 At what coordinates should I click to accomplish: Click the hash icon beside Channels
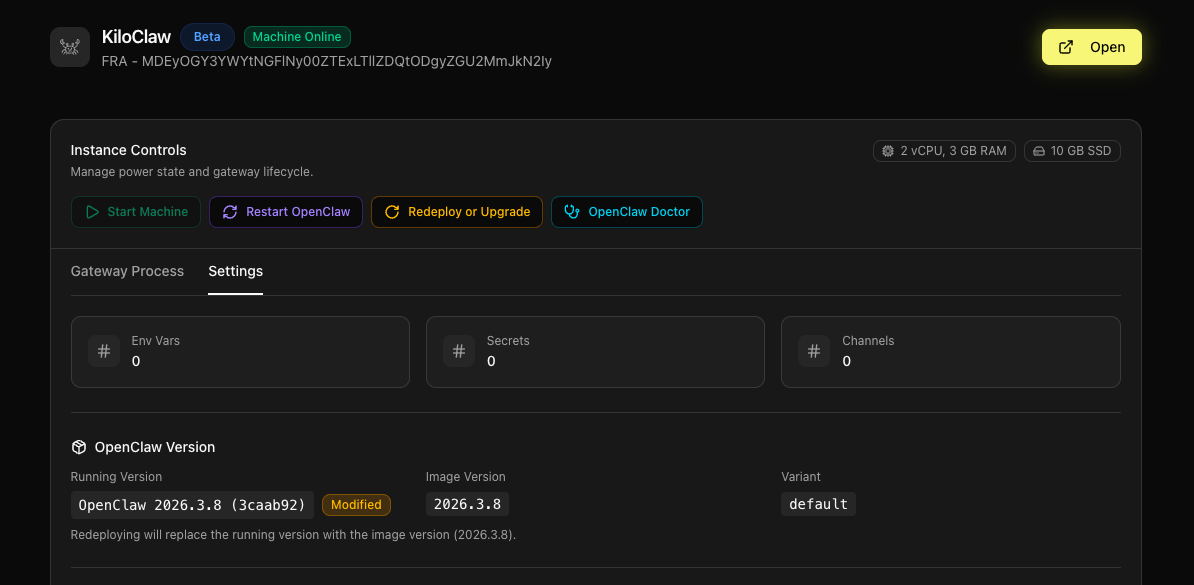[x=814, y=351]
